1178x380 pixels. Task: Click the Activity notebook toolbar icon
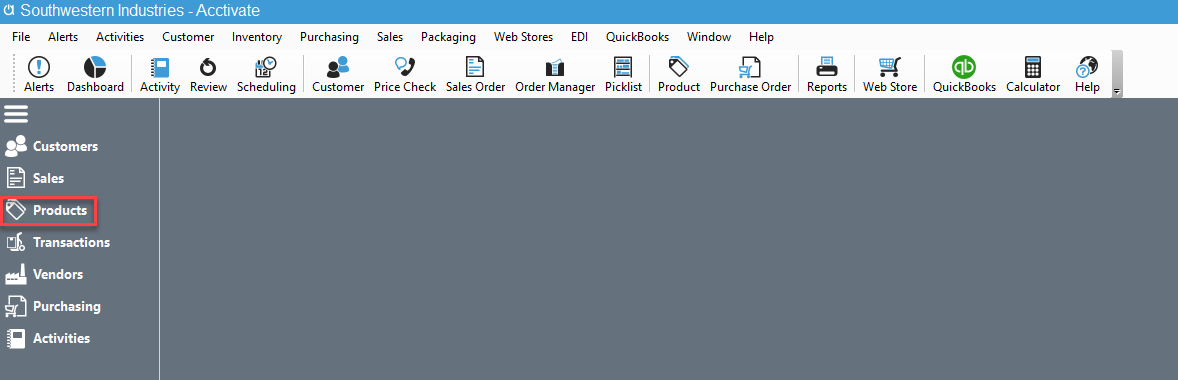[160, 75]
